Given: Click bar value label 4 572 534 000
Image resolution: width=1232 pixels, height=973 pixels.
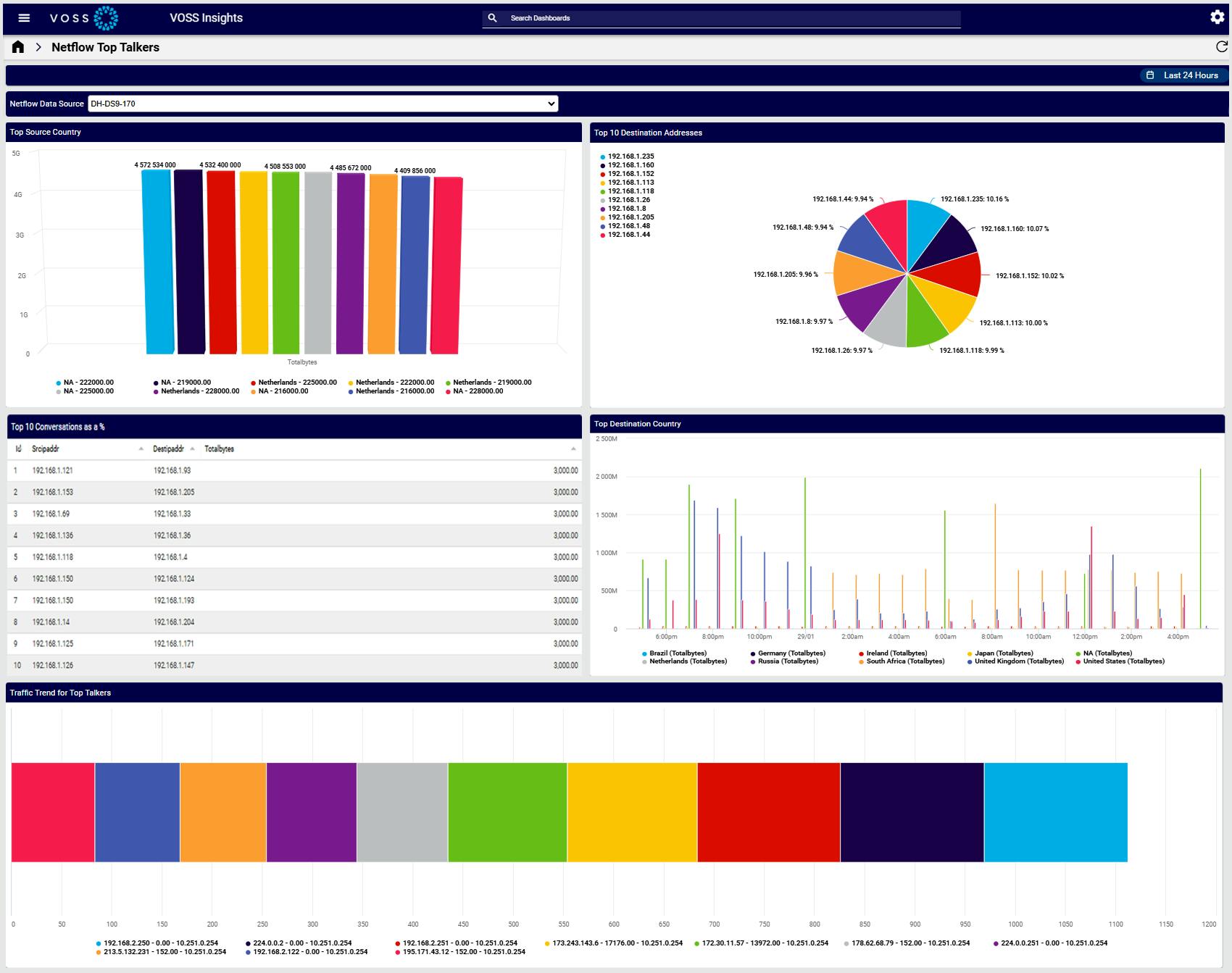Looking at the screenshot, I should [155, 165].
